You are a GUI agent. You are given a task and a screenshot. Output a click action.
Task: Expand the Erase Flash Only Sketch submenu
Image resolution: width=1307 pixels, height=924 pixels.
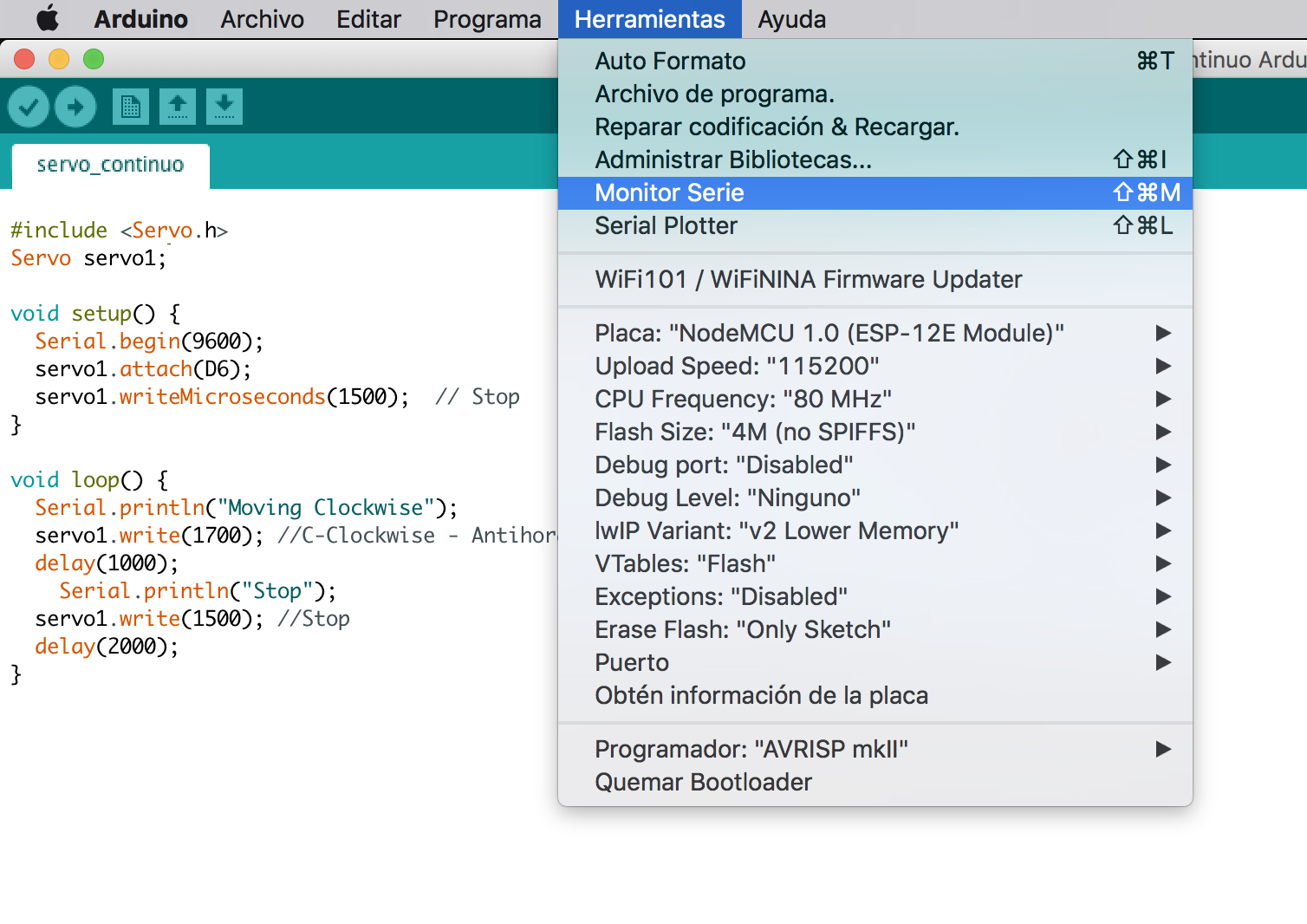coord(875,629)
